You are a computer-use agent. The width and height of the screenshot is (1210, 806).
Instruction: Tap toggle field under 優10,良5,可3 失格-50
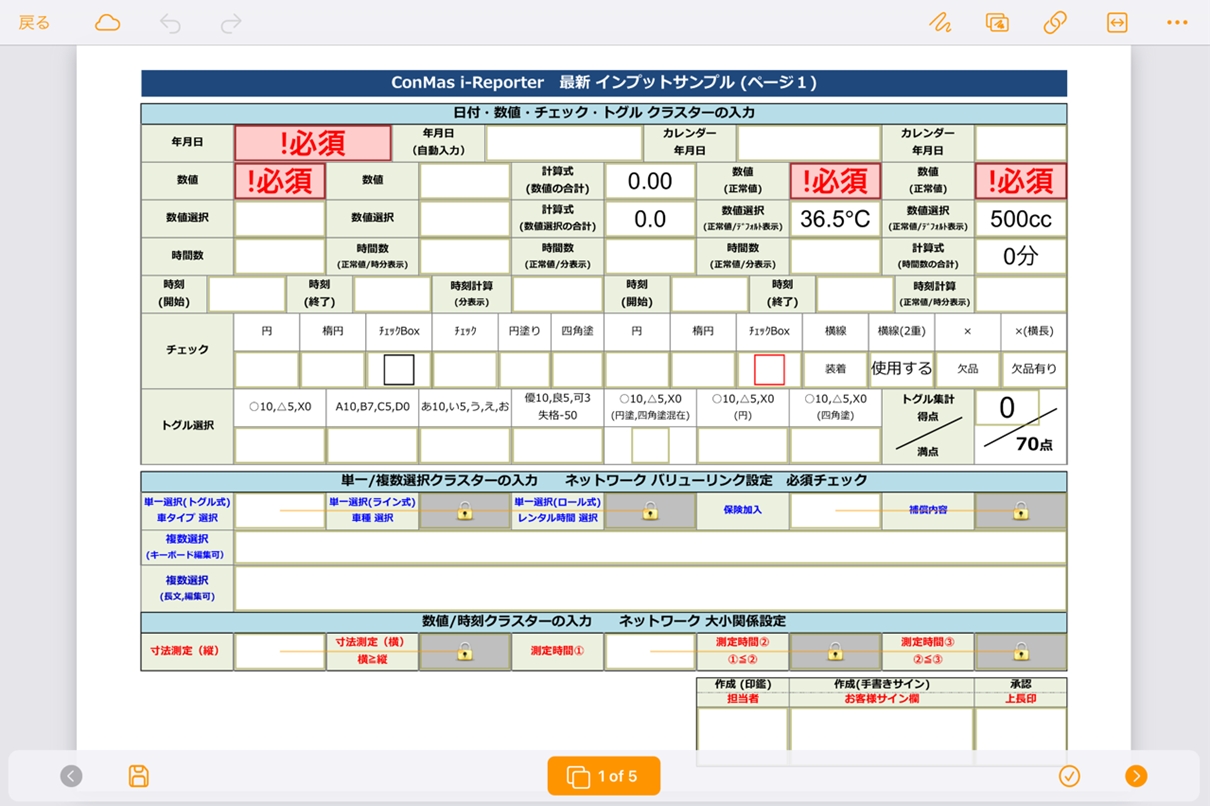point(558,445)
